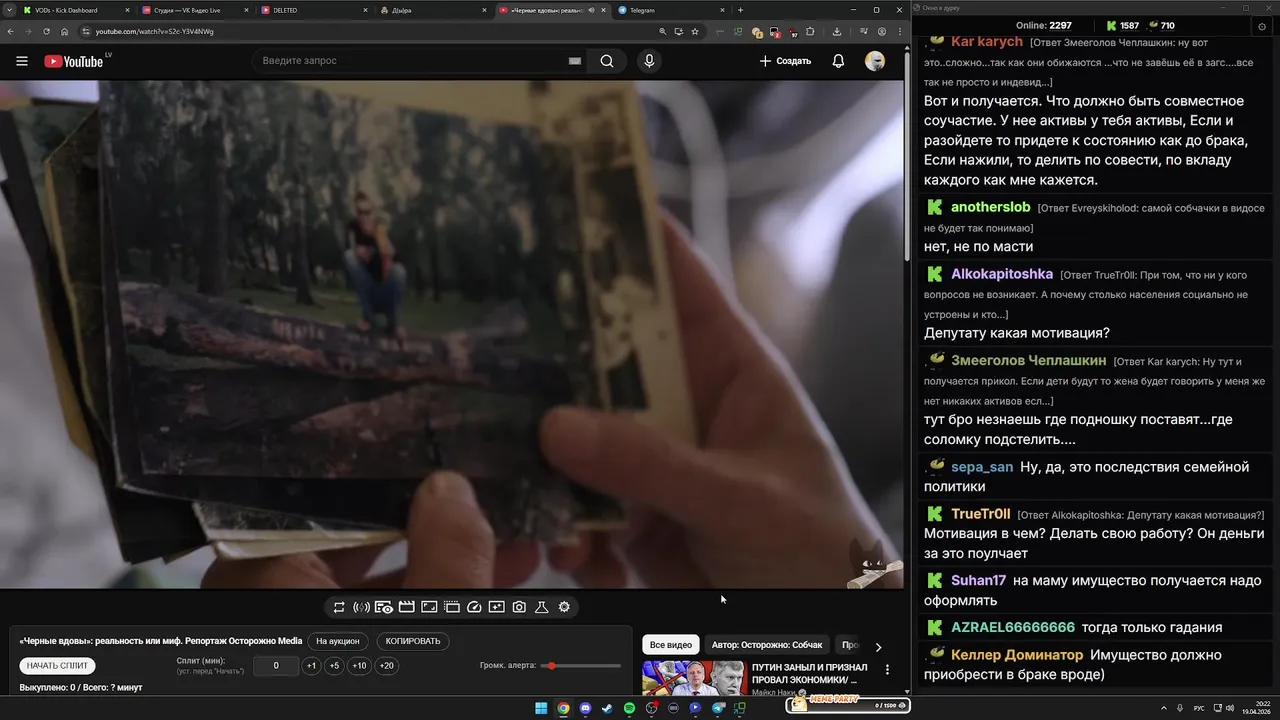Bookmark this page with star icon
Image resolution: width=1280 pixels, height=720 pixels.
pos(695,31)
